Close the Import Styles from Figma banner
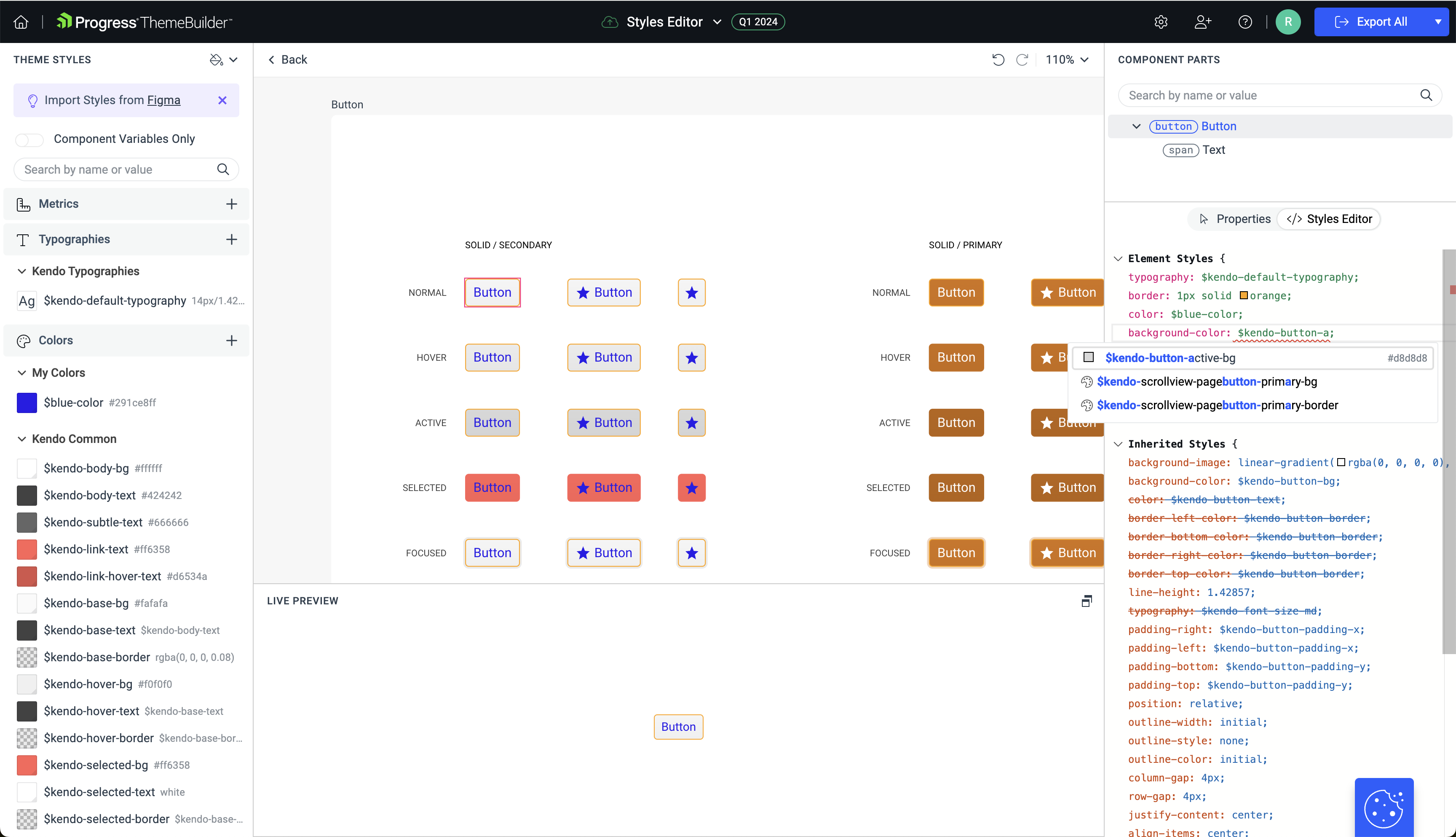The image size is (1456, 837). click(222, 100)
